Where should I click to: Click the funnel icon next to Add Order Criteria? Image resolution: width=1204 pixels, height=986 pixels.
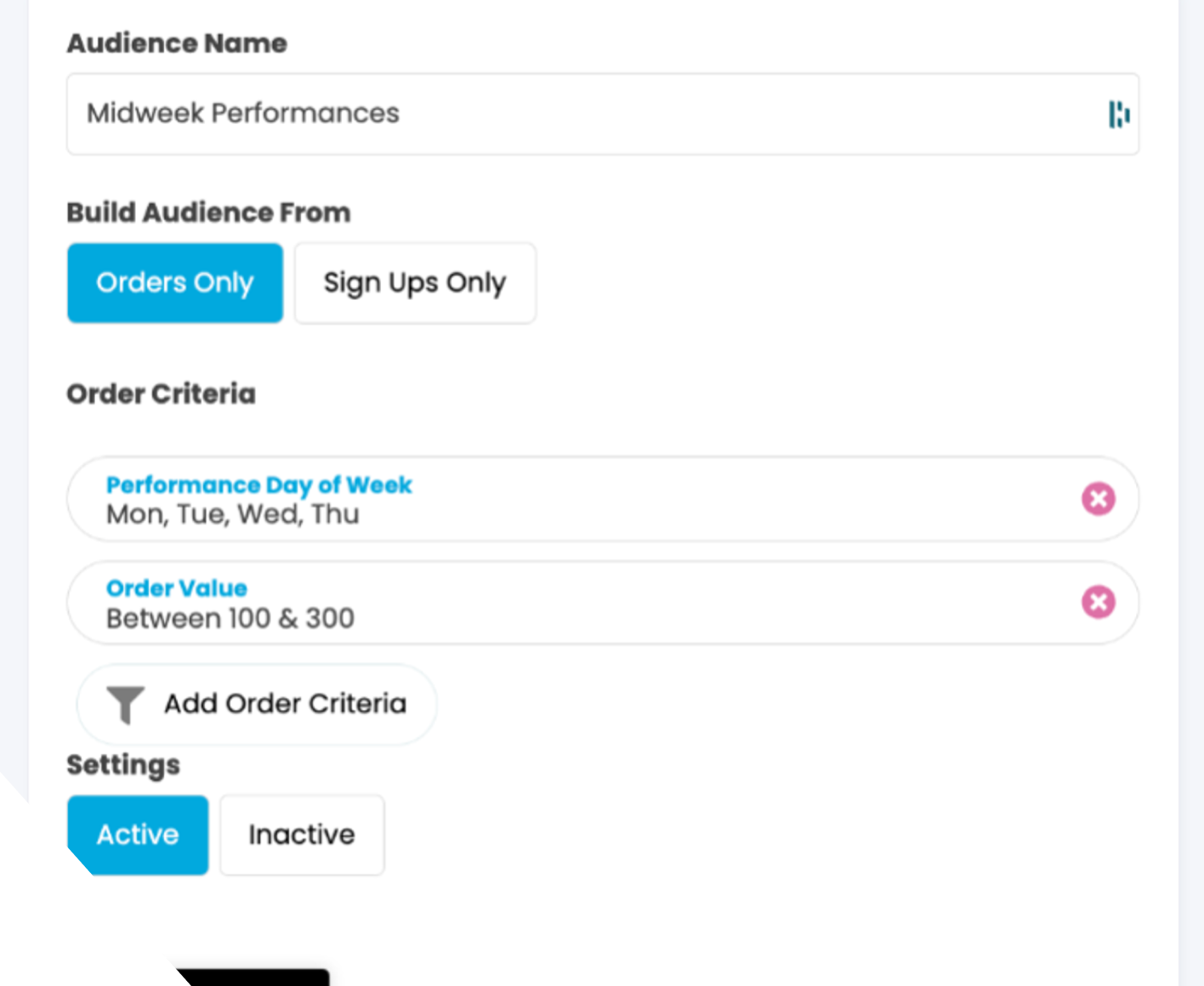point(125,705)
